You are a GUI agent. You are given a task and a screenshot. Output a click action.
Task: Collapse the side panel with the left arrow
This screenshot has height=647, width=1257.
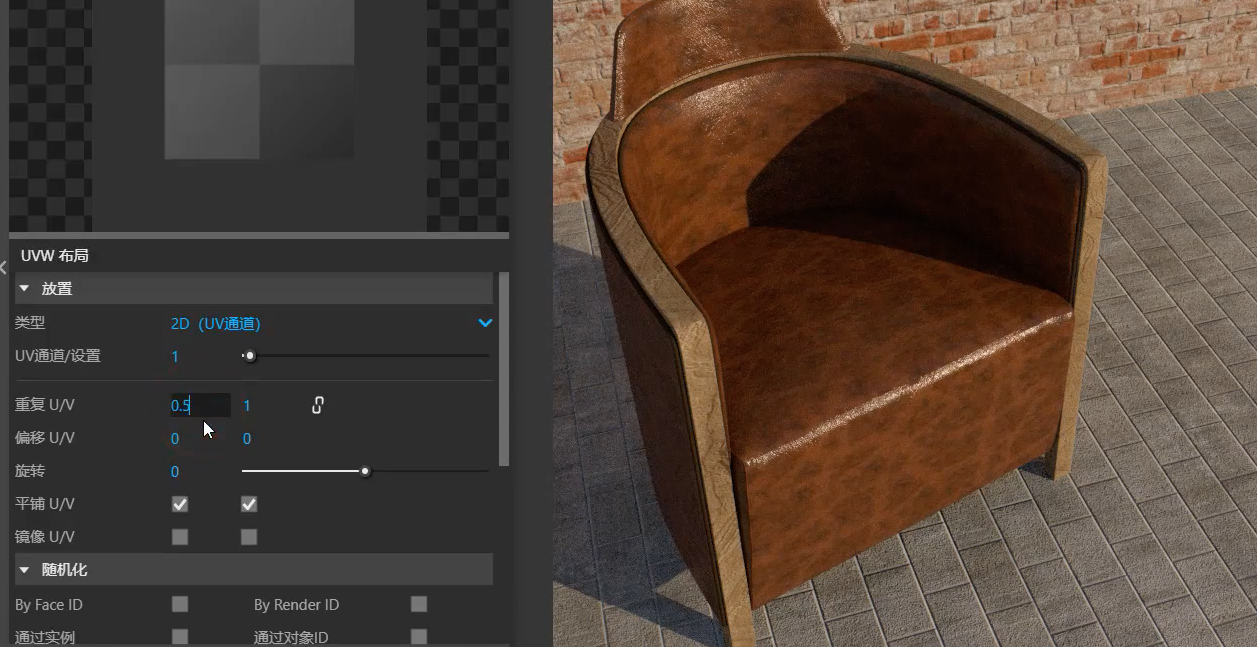[4, 268]
